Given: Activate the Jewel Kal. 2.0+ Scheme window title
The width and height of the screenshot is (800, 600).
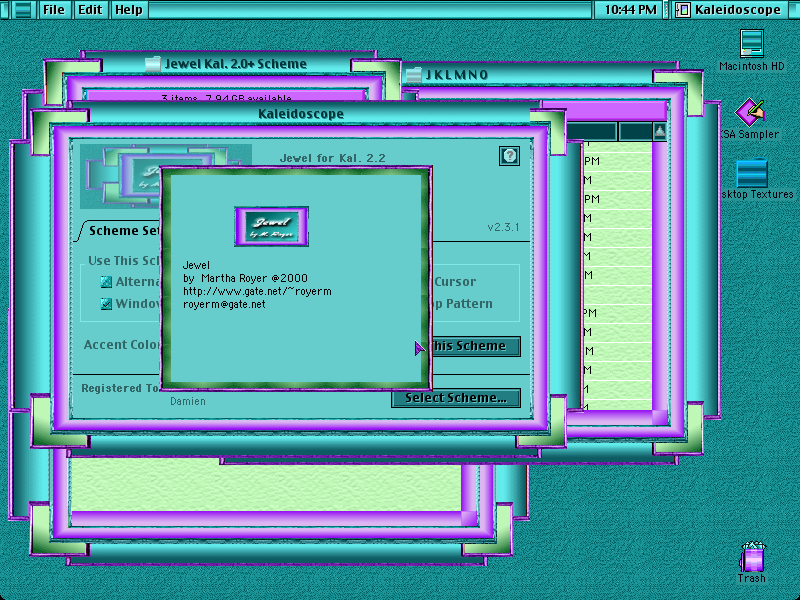Looking at the screenshot, I should point(236,64).
